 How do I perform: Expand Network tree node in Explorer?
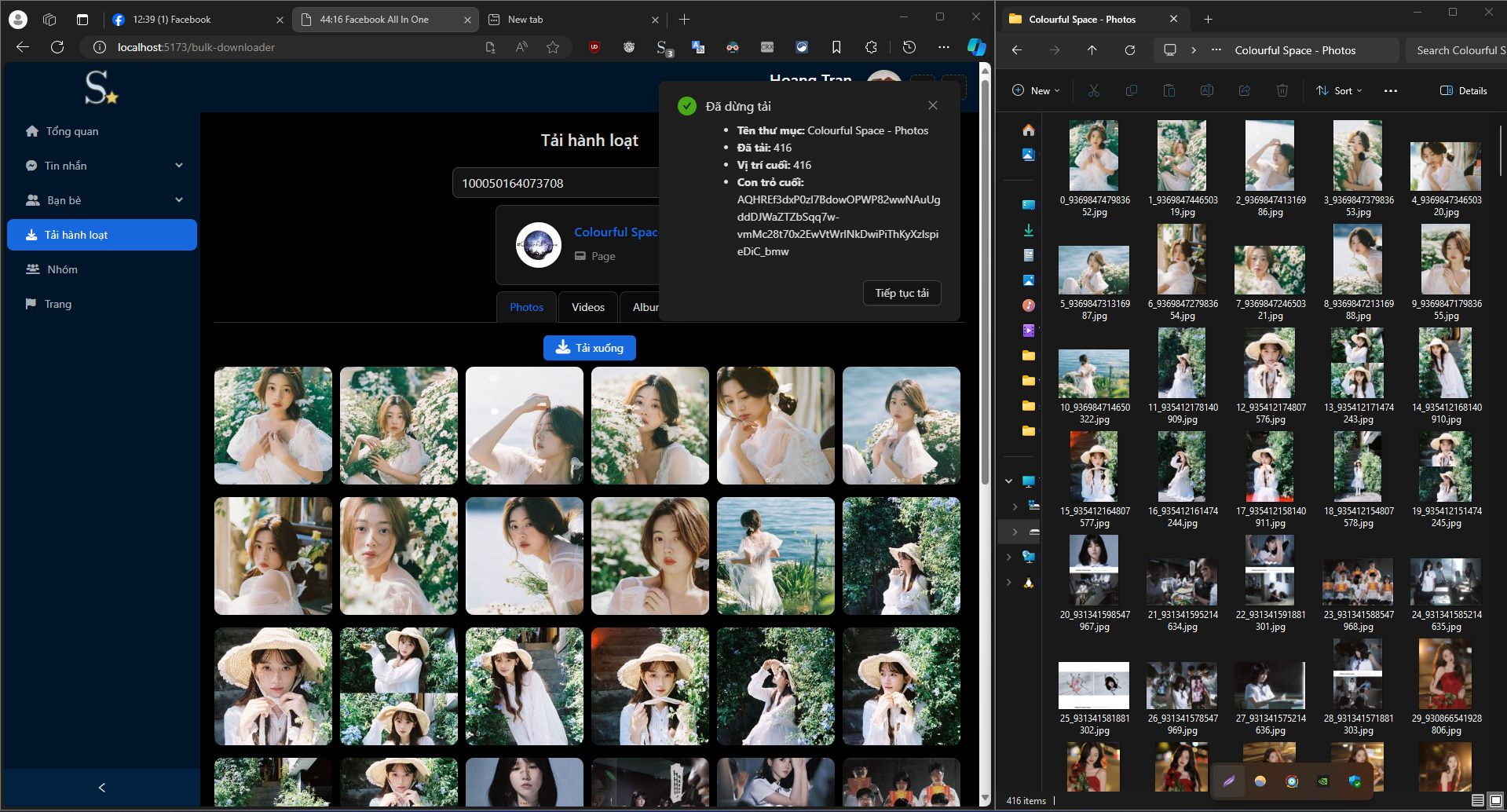click(1009, 557)
